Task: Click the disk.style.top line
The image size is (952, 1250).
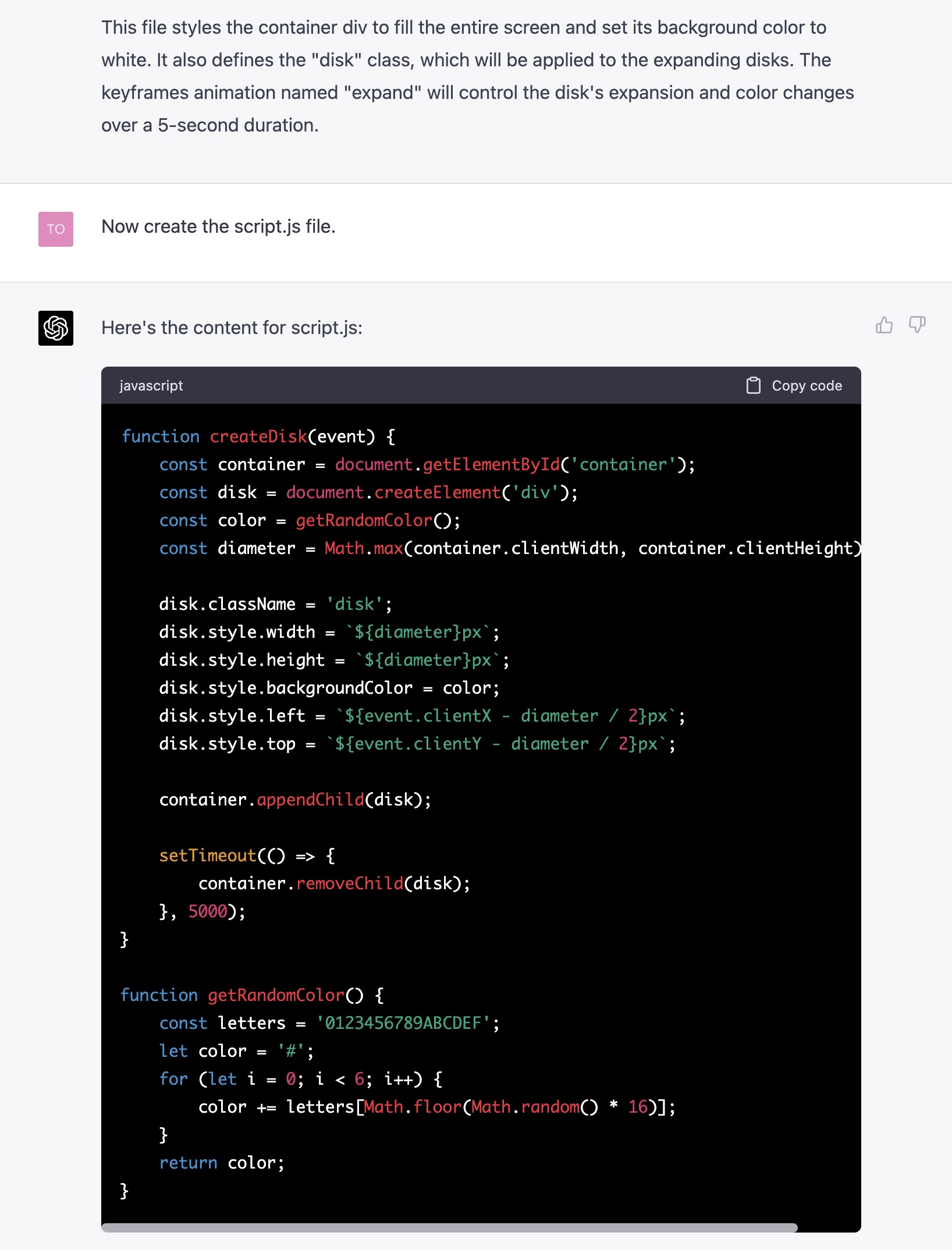Action: click(x=417, y=744)
